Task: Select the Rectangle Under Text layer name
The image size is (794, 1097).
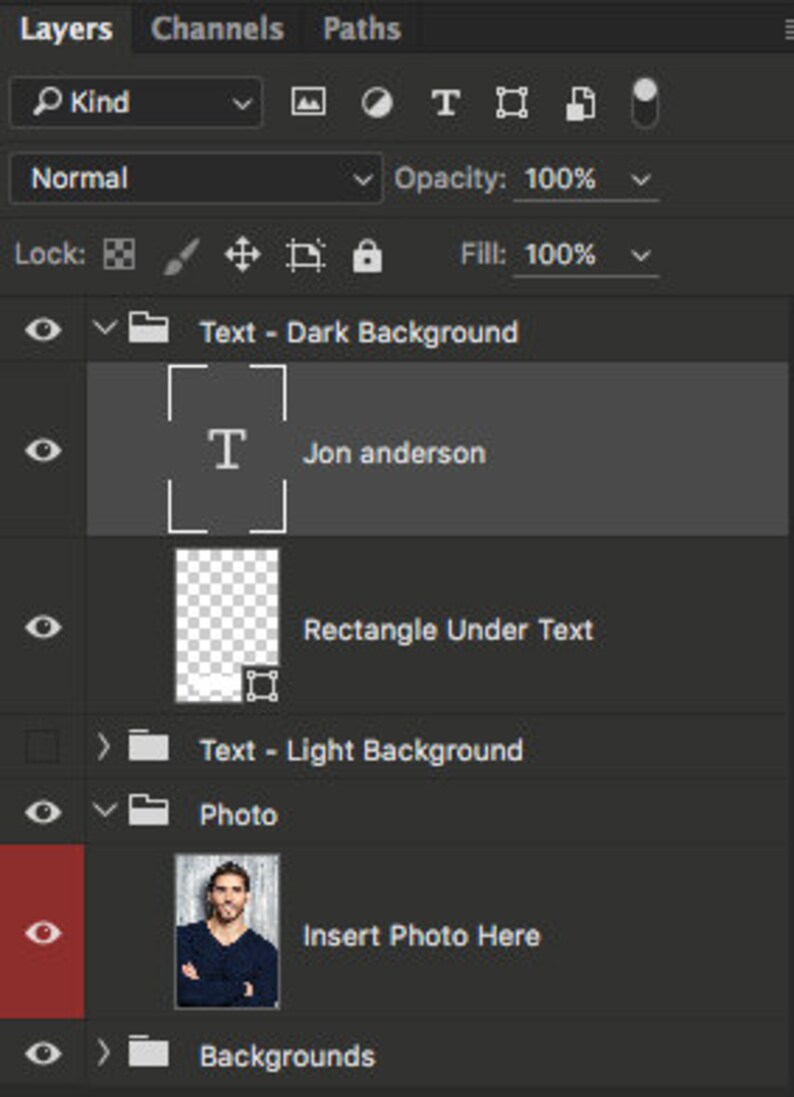Action: point(448,630)
